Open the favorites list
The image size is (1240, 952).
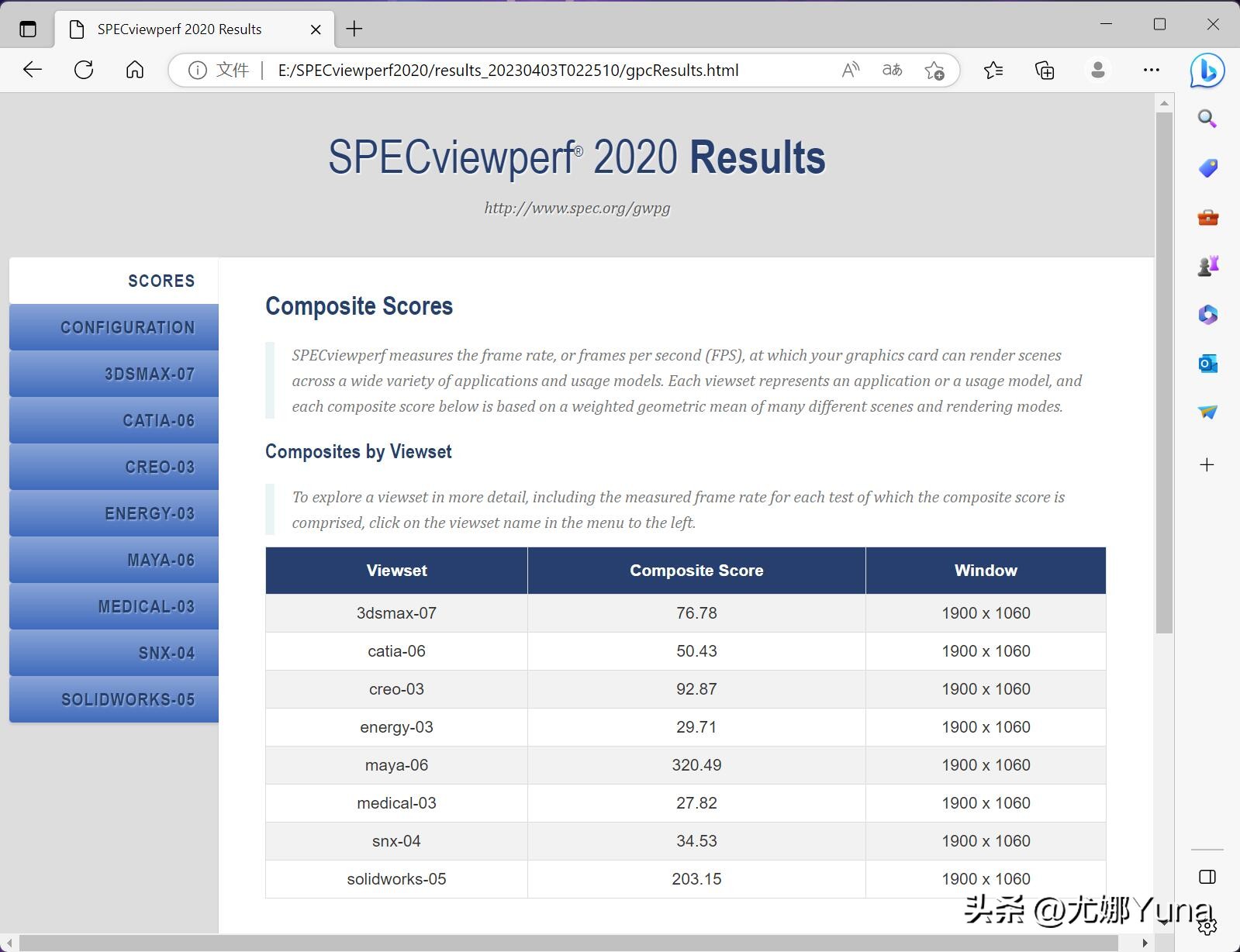(x=993, y=71)
